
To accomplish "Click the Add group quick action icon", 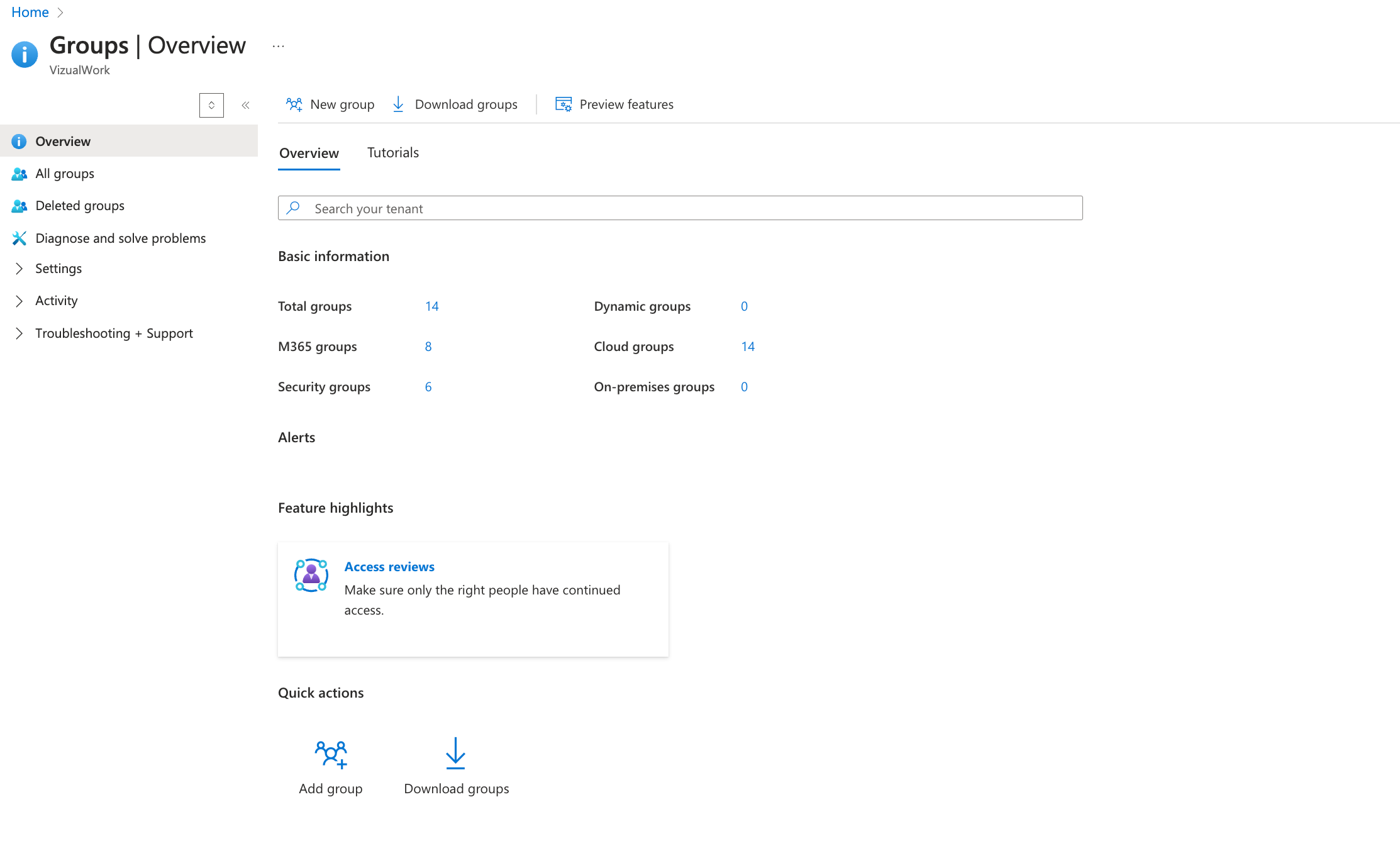I will pyautogui.click(x=331, y=753).
